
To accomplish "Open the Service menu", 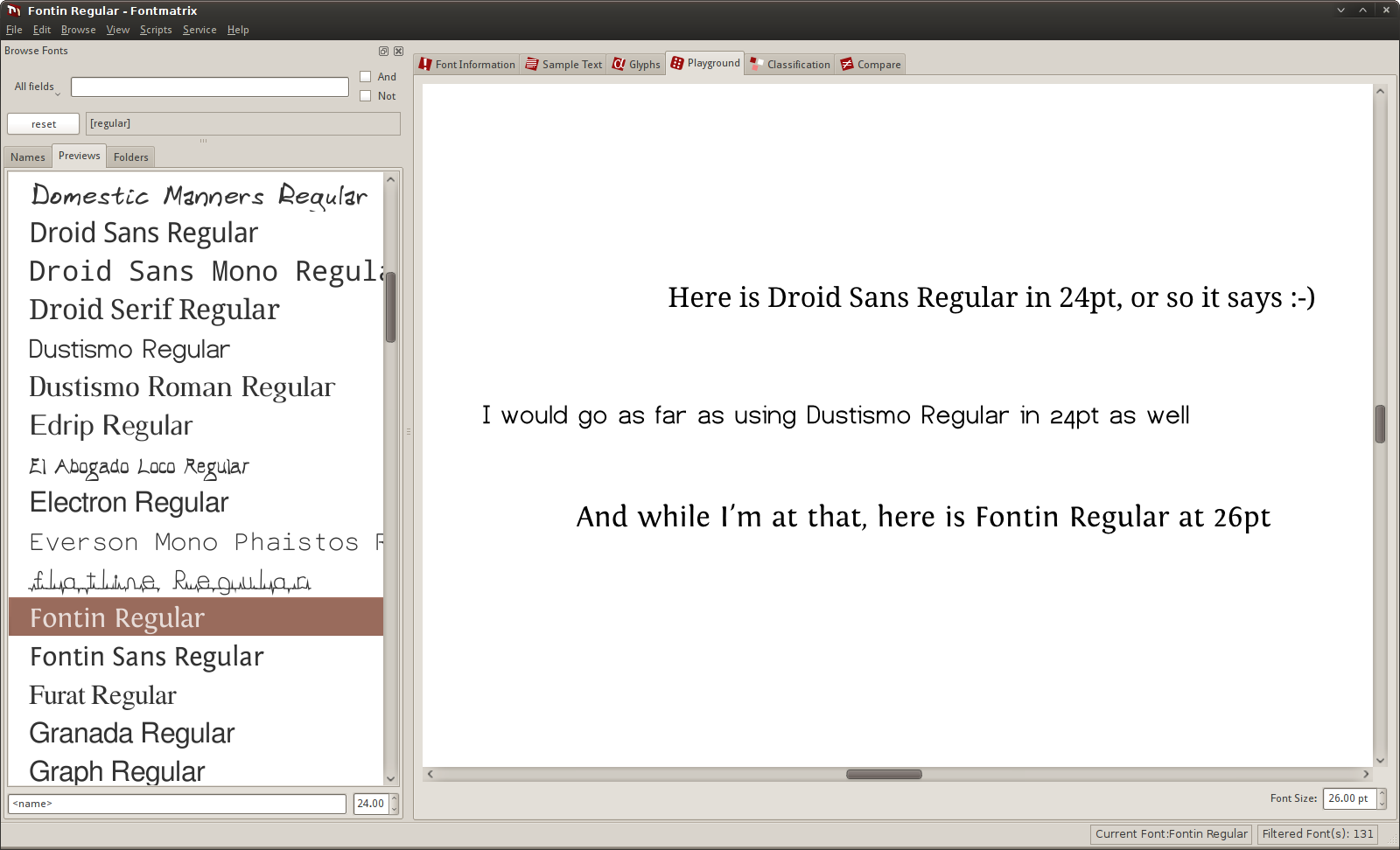I will click(199, 30).
